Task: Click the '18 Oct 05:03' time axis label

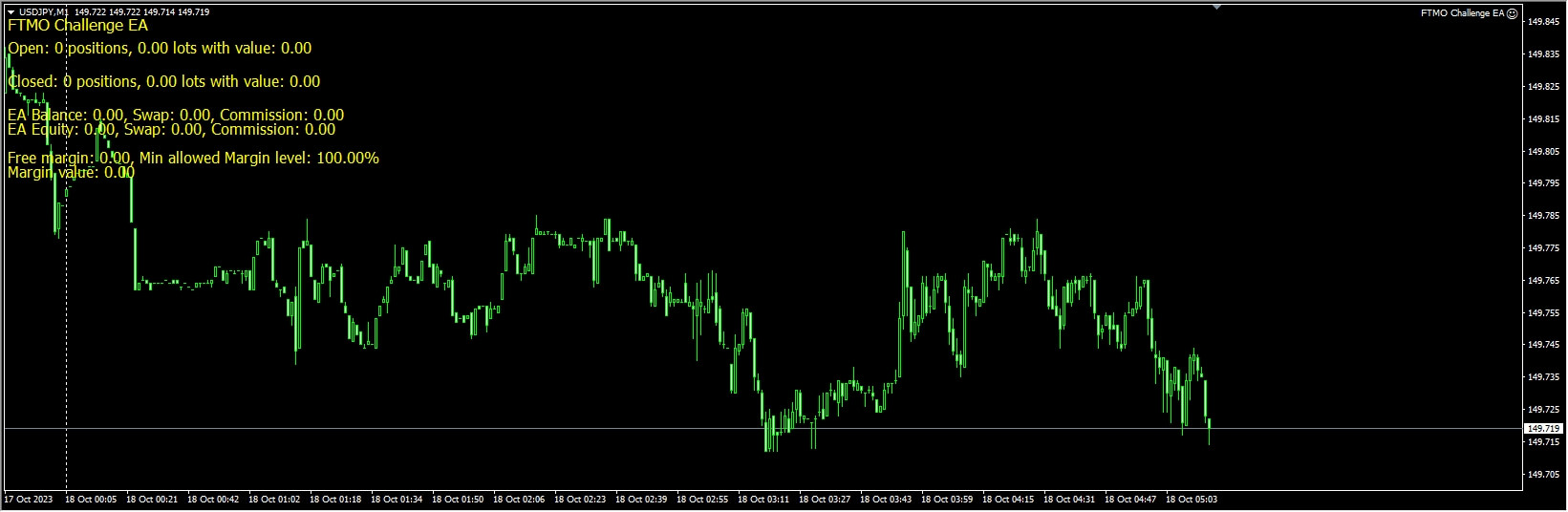Action: pos(1192,500)
